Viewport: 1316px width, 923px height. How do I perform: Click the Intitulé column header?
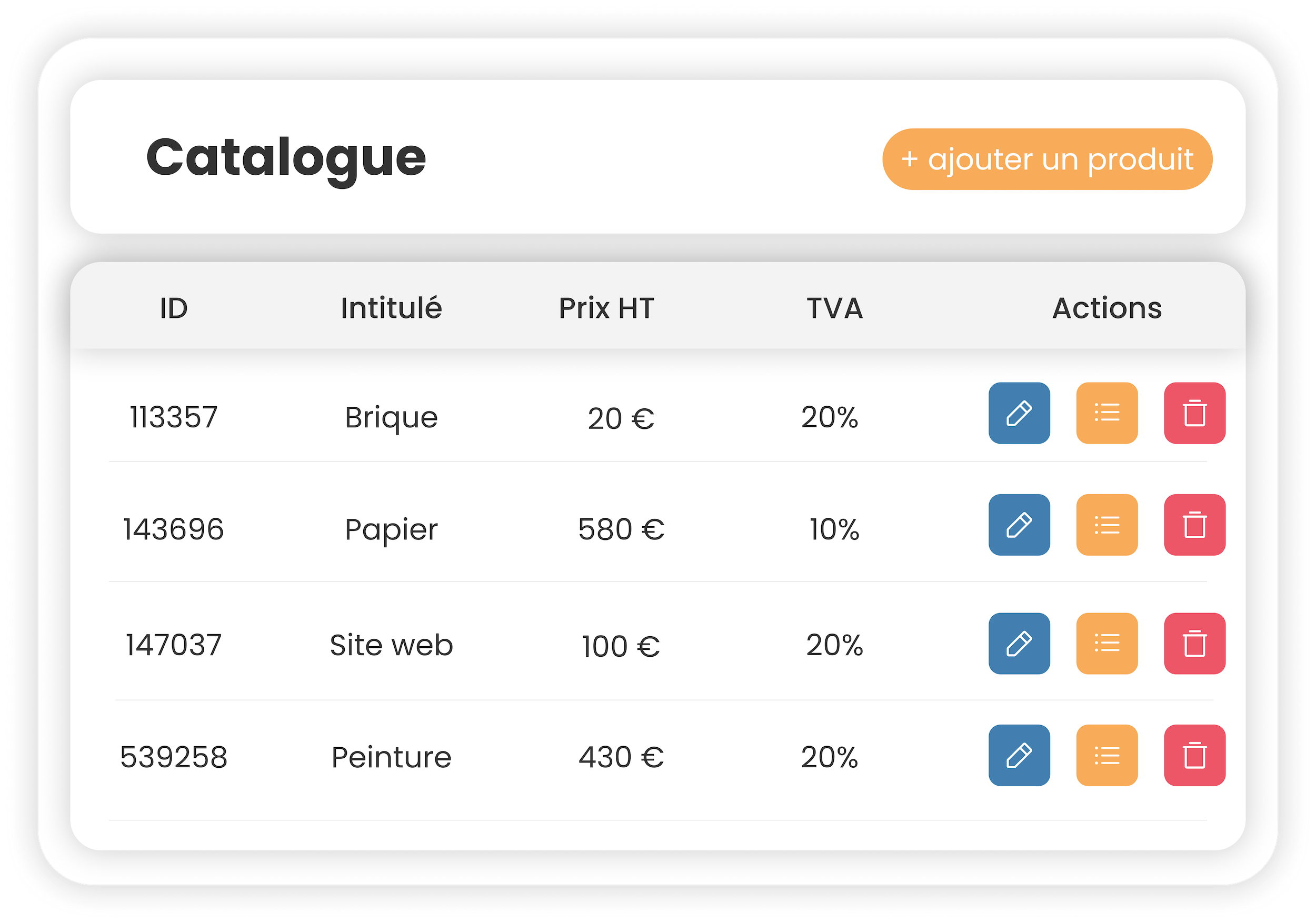[x=392, y=308]
